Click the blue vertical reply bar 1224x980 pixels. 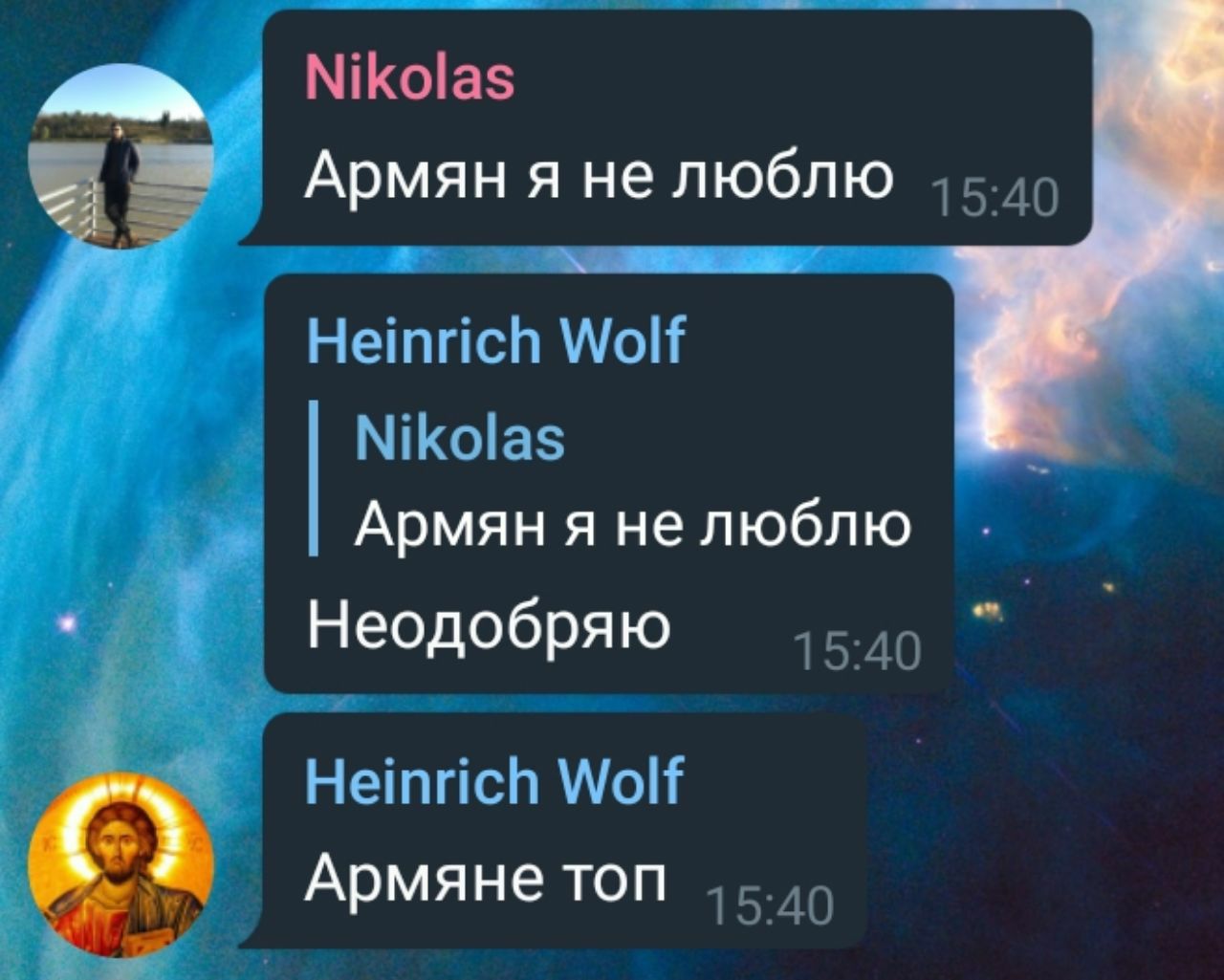pyautogui.click(x=313, y=479)
